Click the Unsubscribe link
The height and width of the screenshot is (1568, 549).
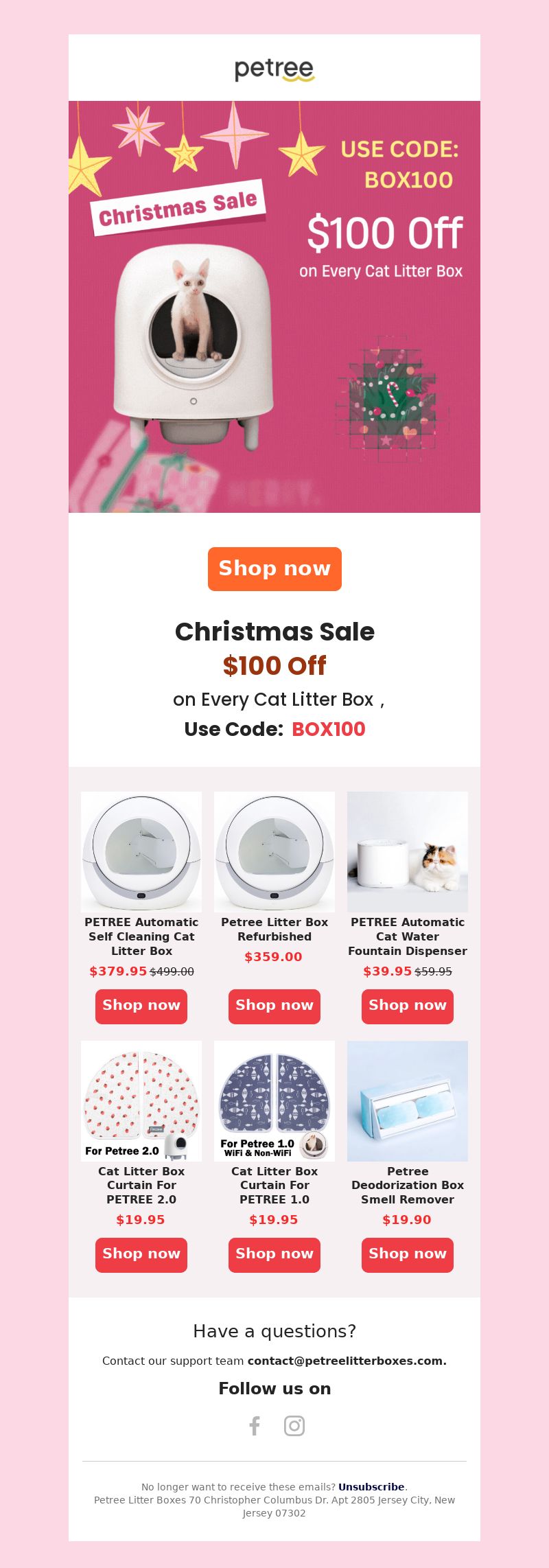click(x=371, y=1487)
